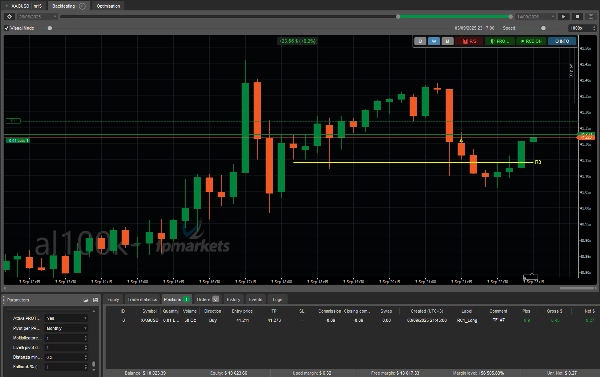Click load parameters icon in Parameters header

pos(86,300)
